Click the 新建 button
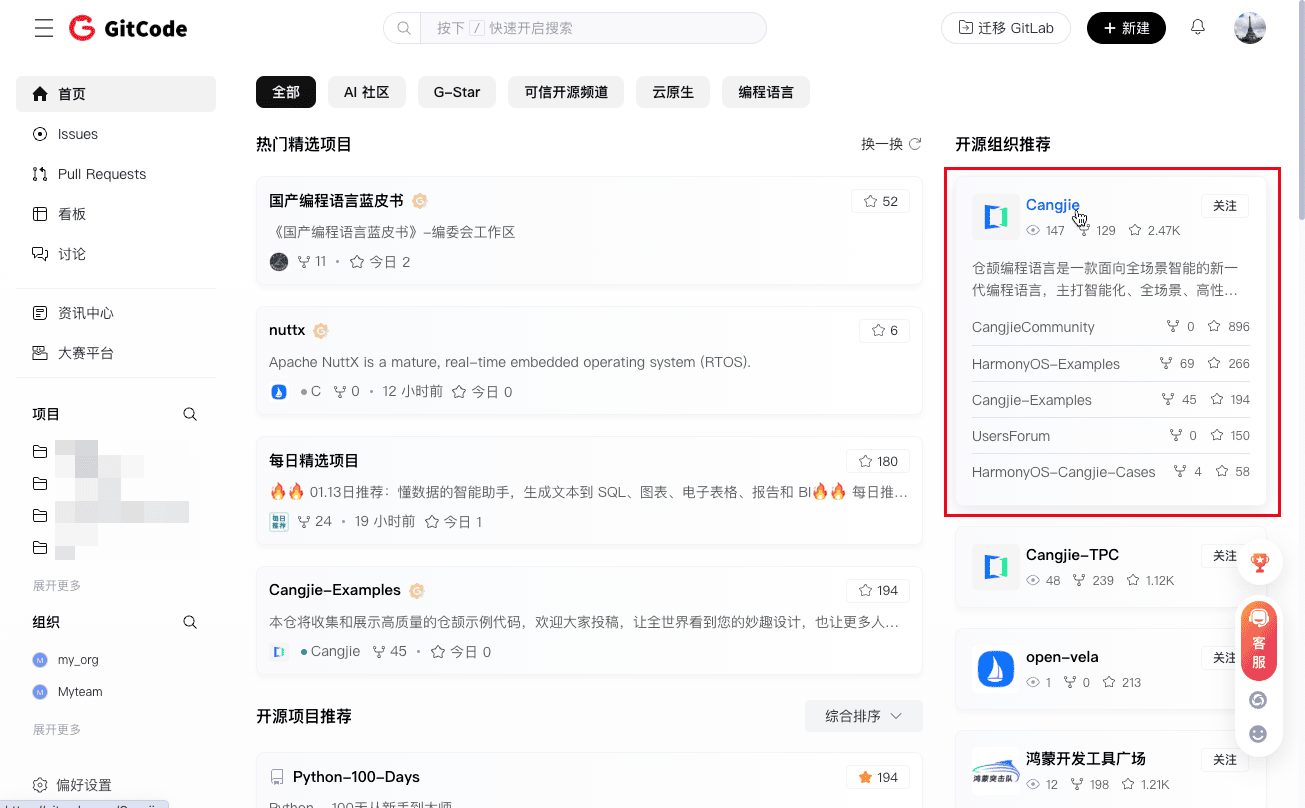Screen dimensions: 1305x808 pos(1126,28)
